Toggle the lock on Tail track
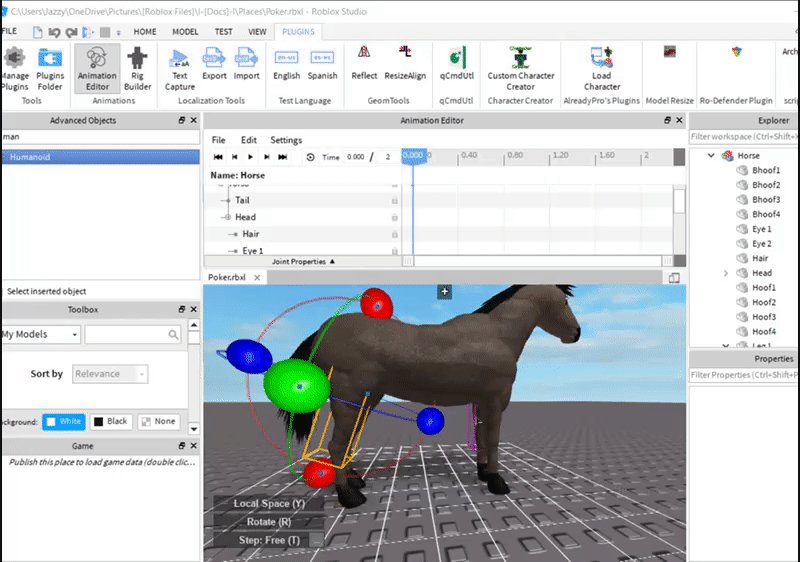The image size is (800, 562). click(x=394, y=200)
